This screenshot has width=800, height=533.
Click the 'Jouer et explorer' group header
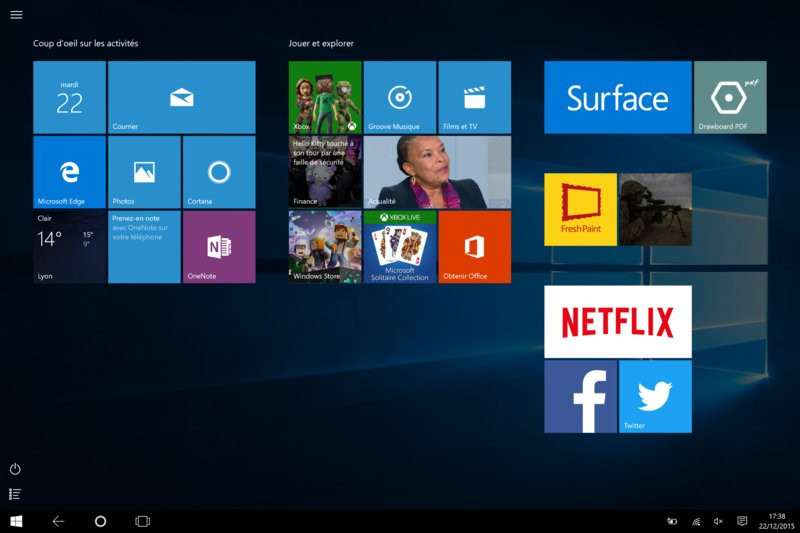click(321, 43)
